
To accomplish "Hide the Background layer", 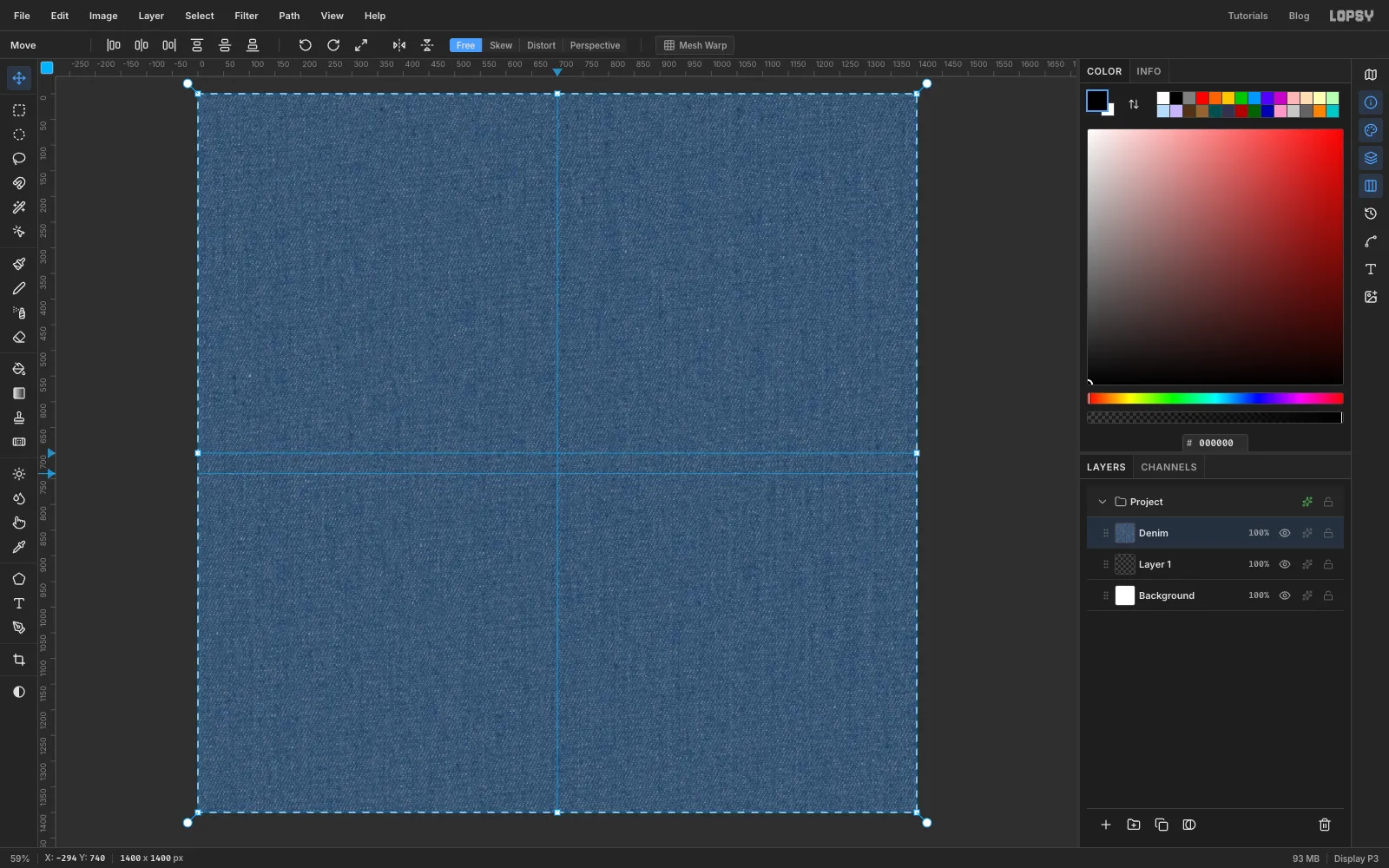I will [1285, 595].
